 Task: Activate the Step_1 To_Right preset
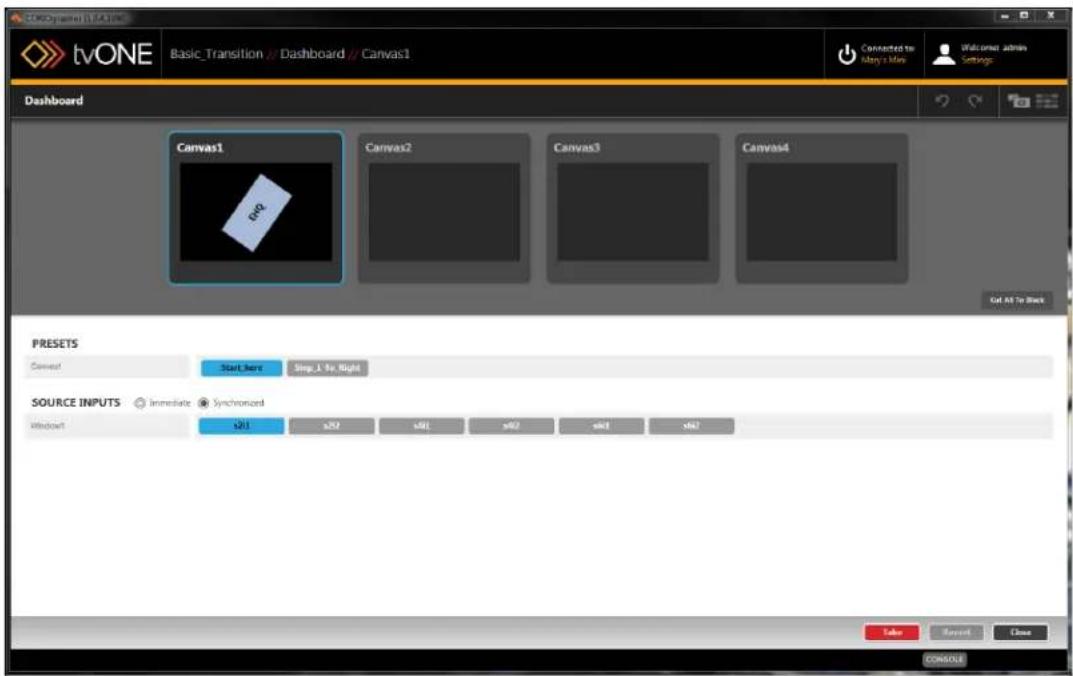pos(327,368)
